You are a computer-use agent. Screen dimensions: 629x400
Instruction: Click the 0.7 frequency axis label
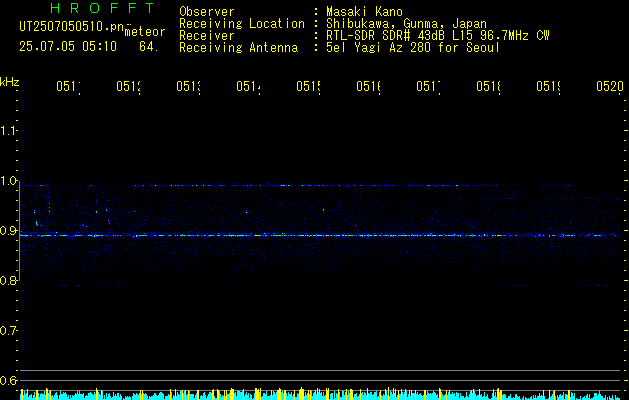coord(8,331)
